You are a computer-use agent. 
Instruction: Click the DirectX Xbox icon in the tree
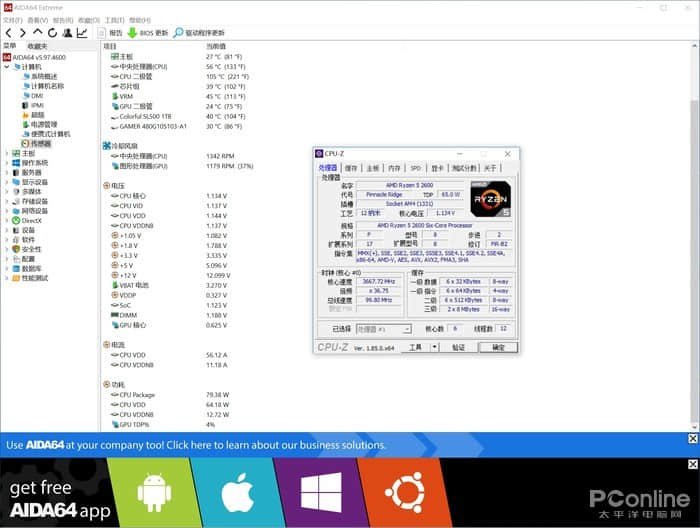(x=16, y=220)
